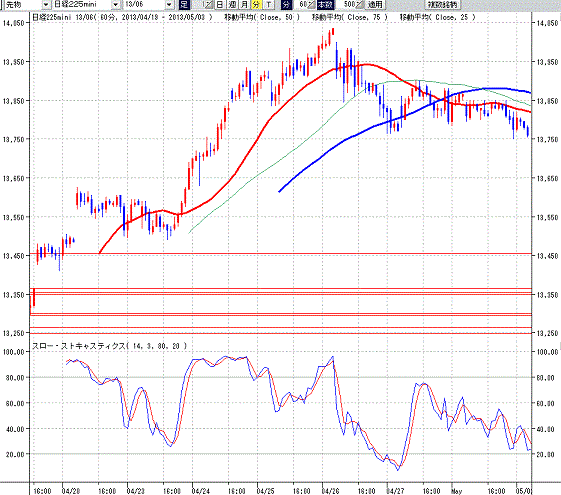Select the highlighted 分 minute timeframe button

click(x=256, y=4)
